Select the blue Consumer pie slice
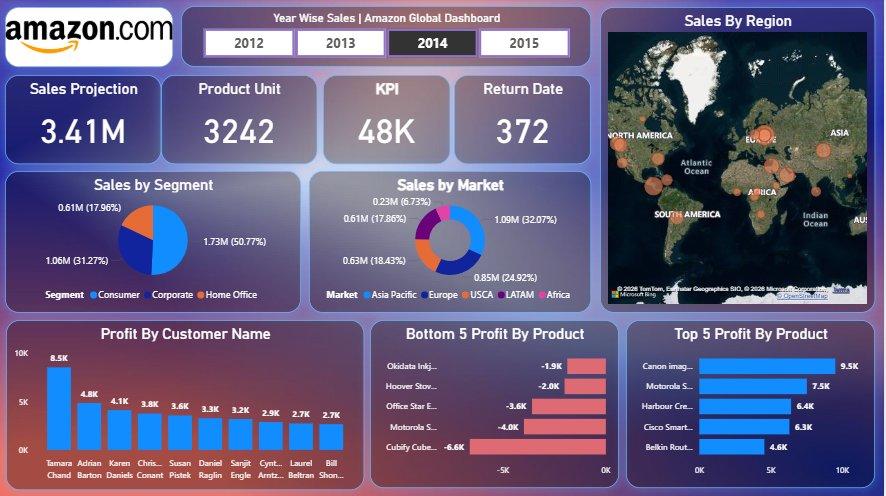 (171, 240)
